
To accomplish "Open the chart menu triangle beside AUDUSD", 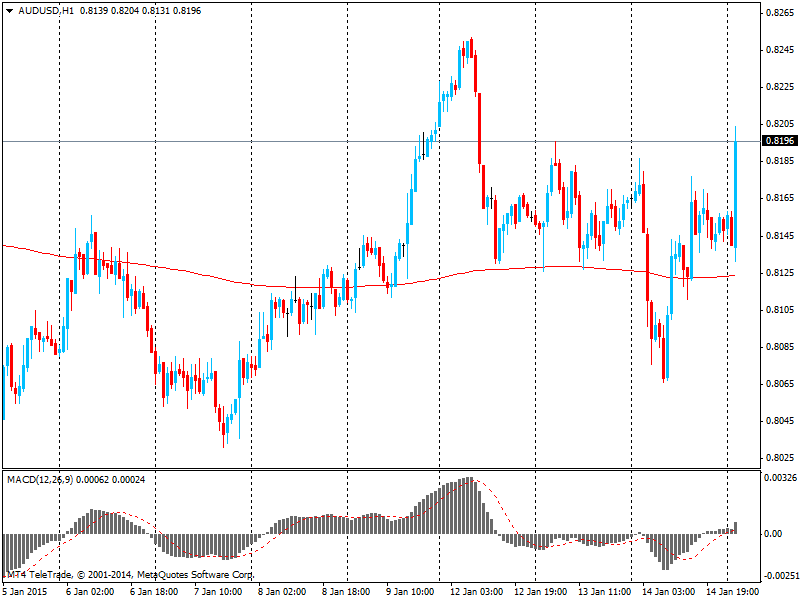I will coord(9,10).
